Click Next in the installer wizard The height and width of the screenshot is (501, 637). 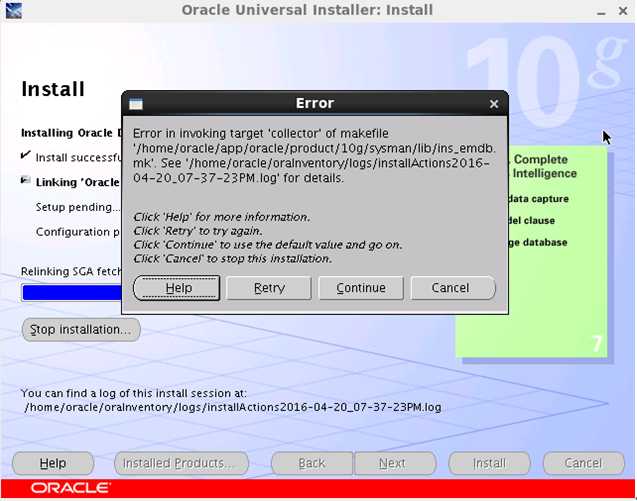tap(395, 463)
